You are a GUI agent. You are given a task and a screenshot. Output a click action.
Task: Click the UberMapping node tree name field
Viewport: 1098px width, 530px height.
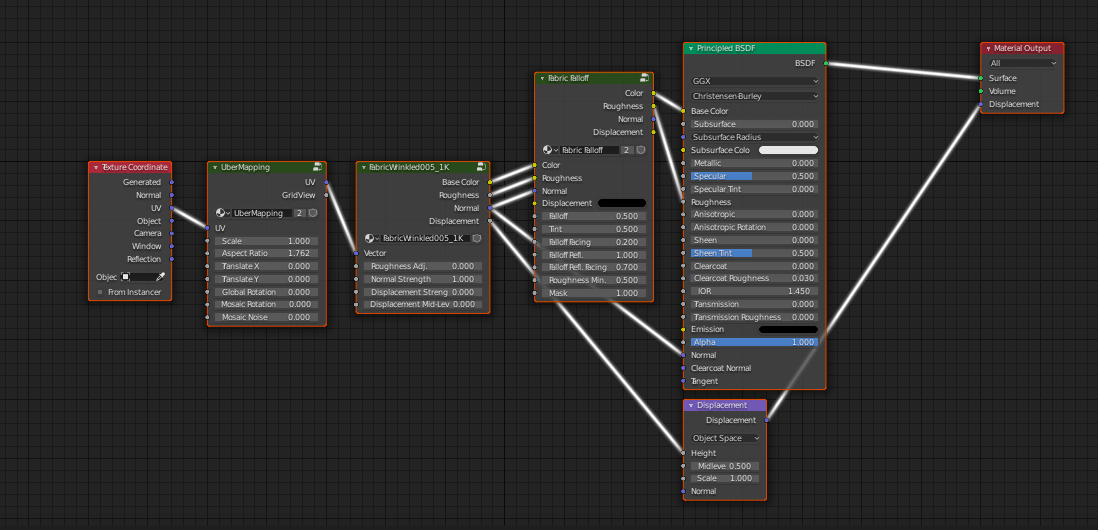pyautogui.click(x=263, y=213)
